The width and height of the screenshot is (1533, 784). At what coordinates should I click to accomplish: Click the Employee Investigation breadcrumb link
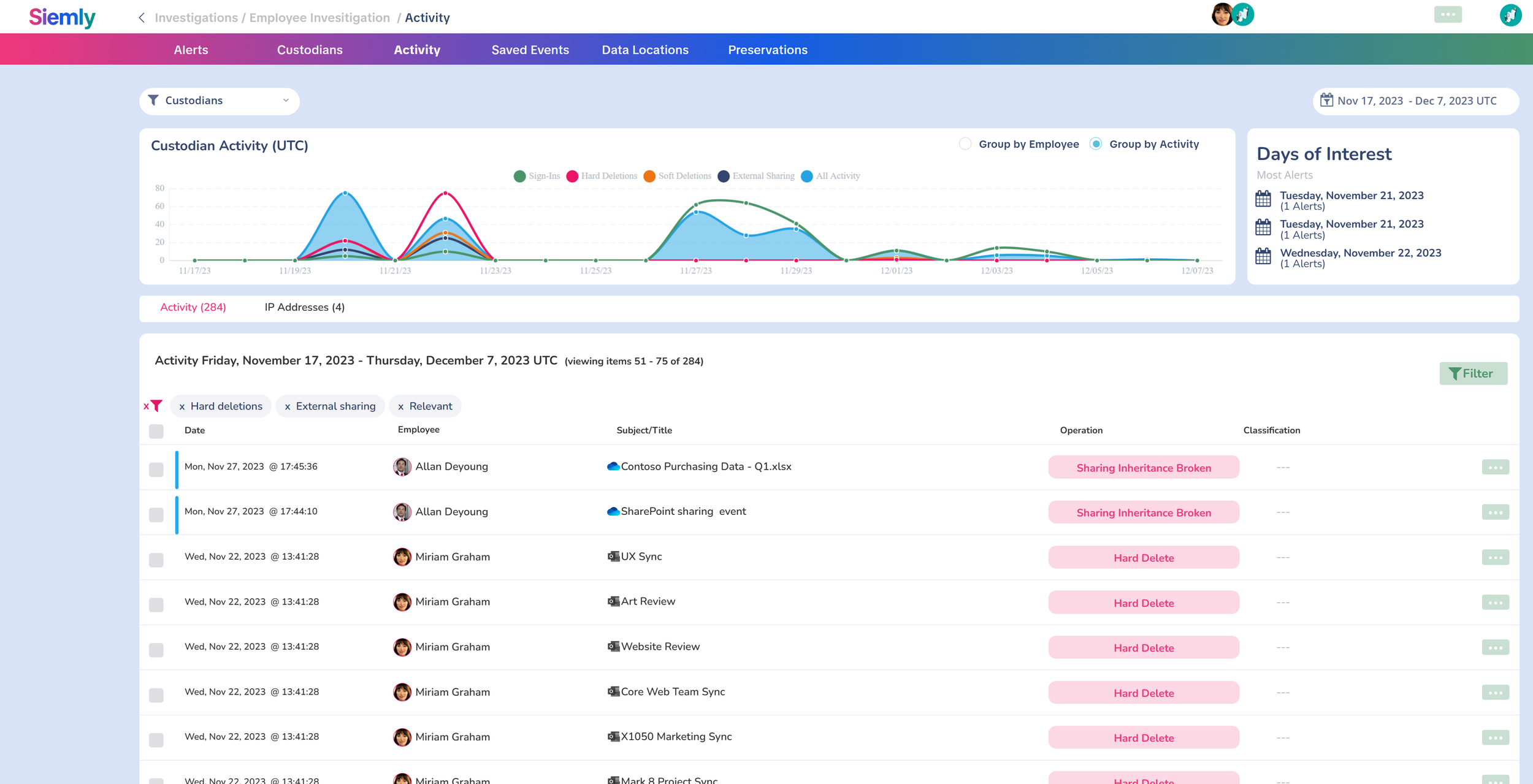coord(319,18)
